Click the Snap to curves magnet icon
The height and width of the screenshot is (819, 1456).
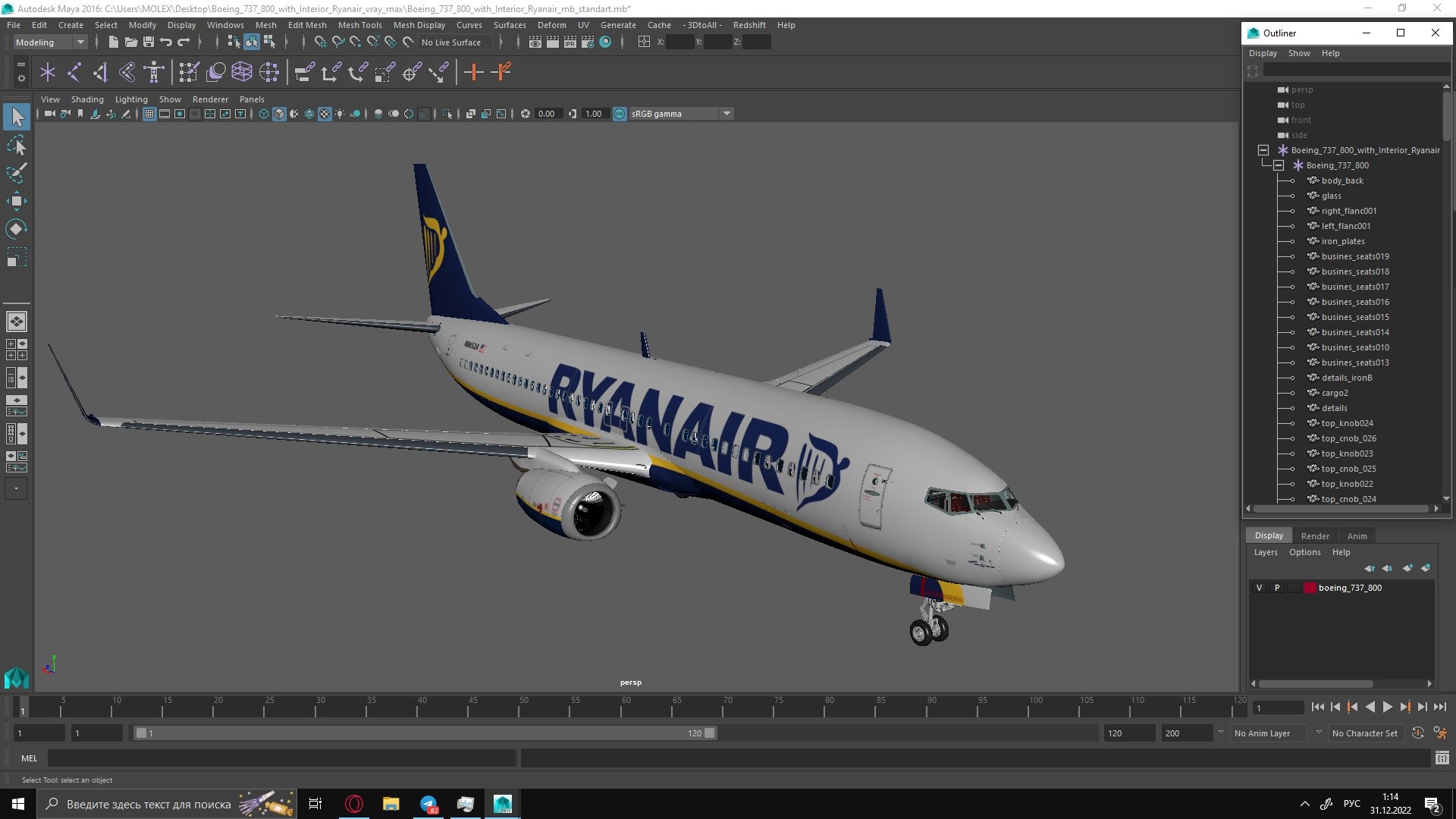click(338, 42)
